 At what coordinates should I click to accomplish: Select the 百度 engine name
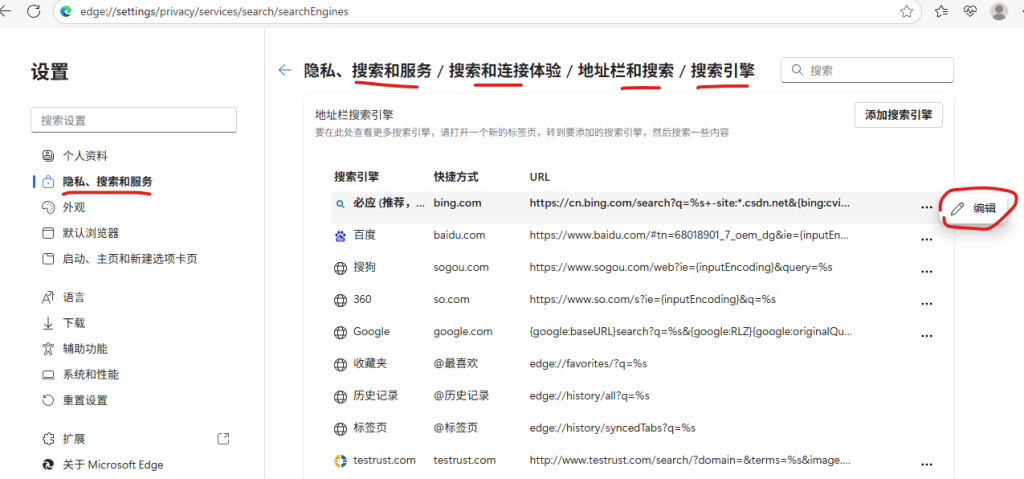click(x=364, y=235)
